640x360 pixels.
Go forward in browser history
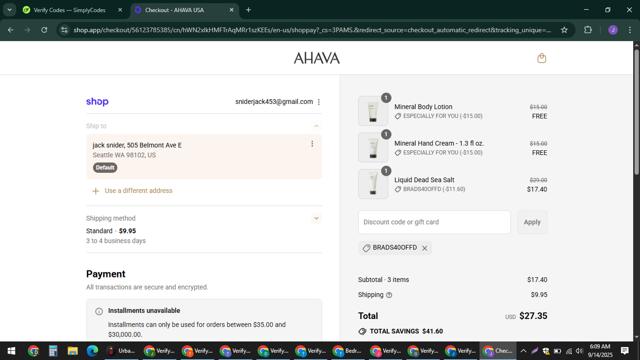click(27, 30)
